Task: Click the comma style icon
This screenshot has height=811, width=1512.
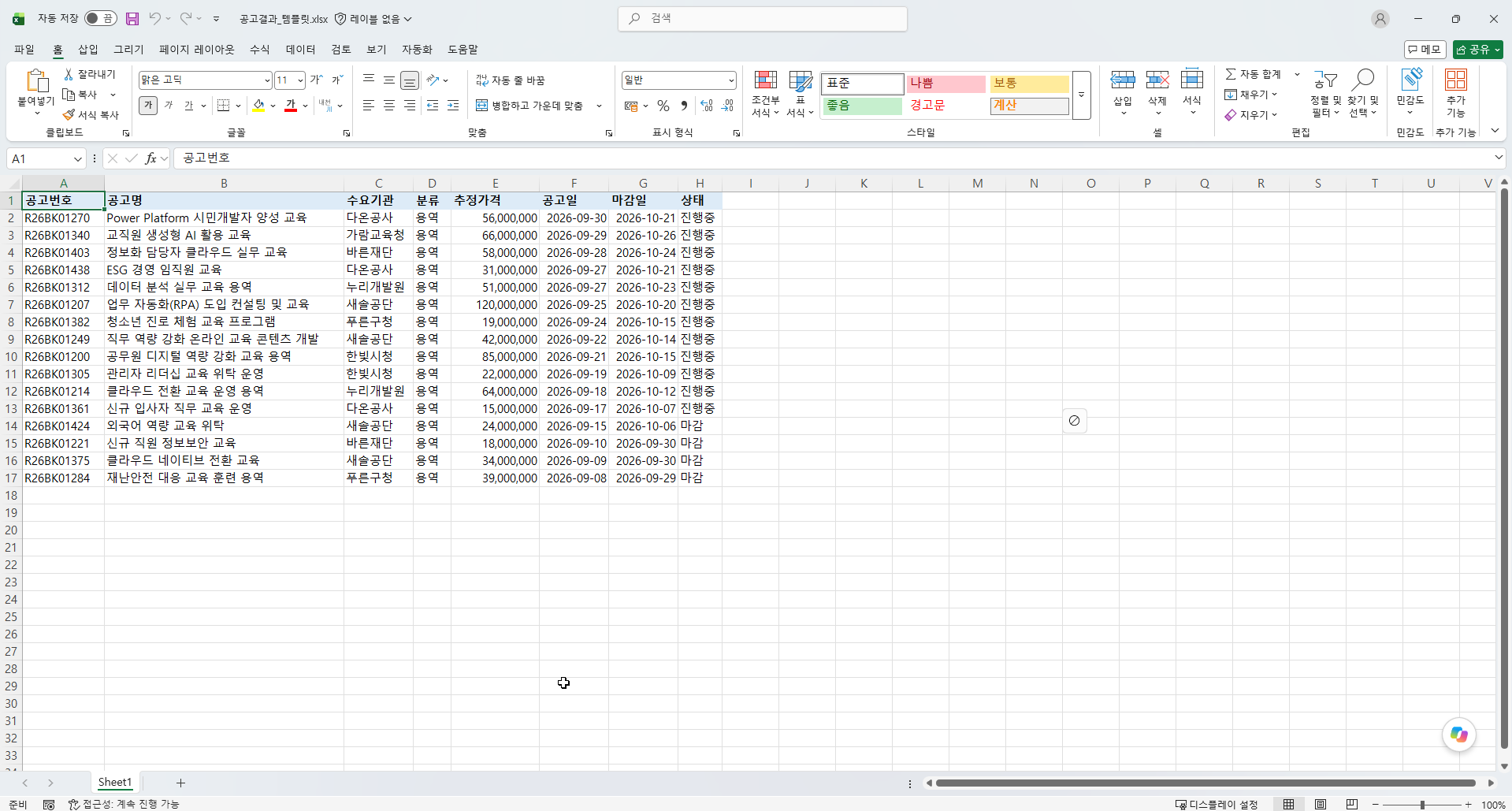Action: [x=684, y=106]
